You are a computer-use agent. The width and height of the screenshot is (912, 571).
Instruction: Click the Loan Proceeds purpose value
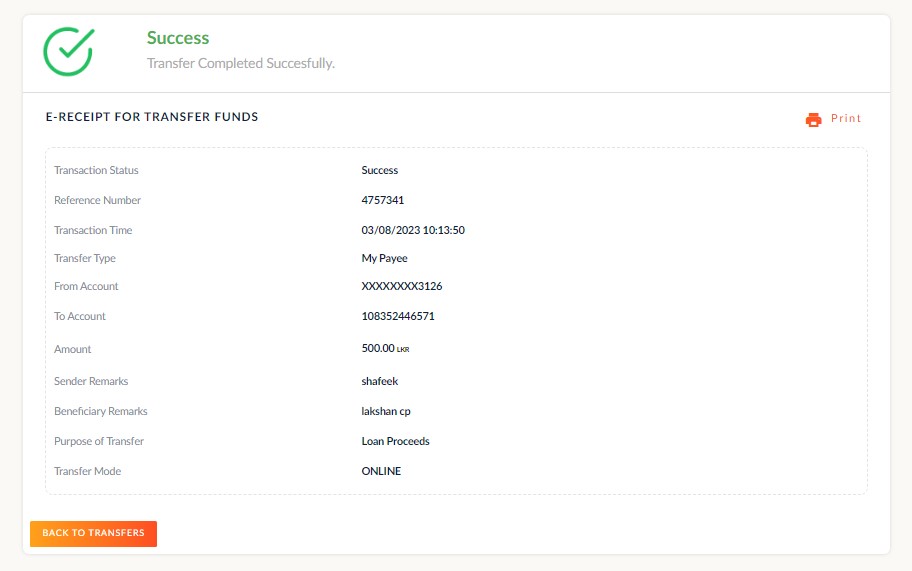(x=396, y=441)
